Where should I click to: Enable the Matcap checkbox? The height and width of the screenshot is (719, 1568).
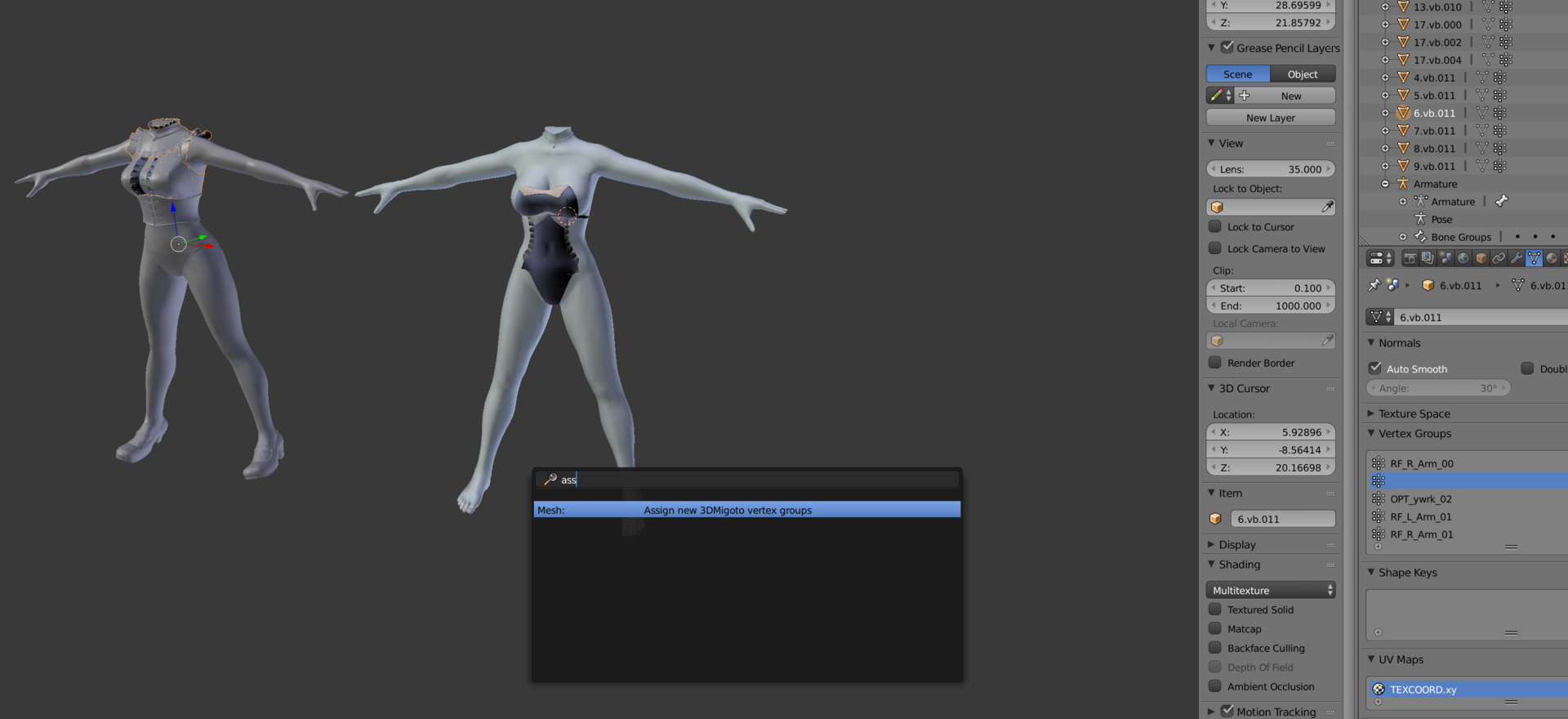1215,629
